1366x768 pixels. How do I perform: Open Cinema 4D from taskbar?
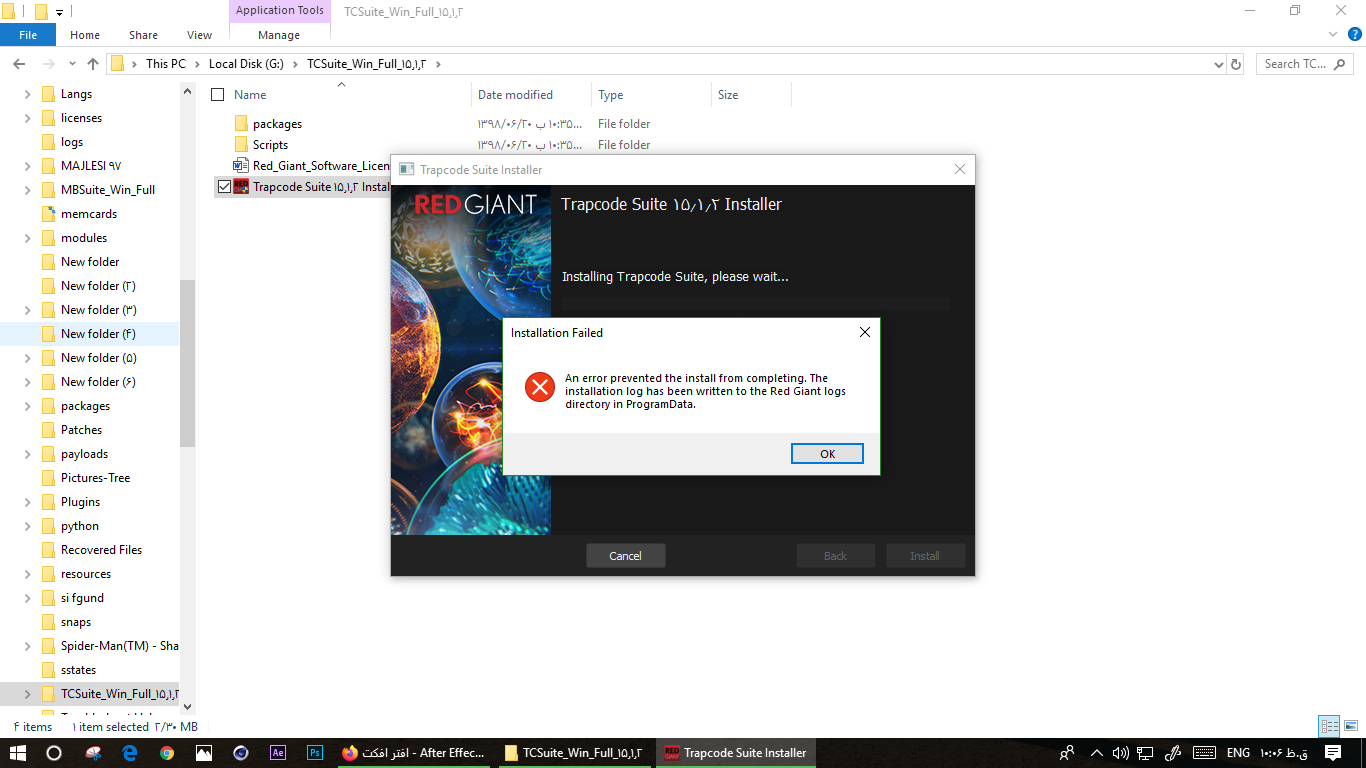click(241, 753)
